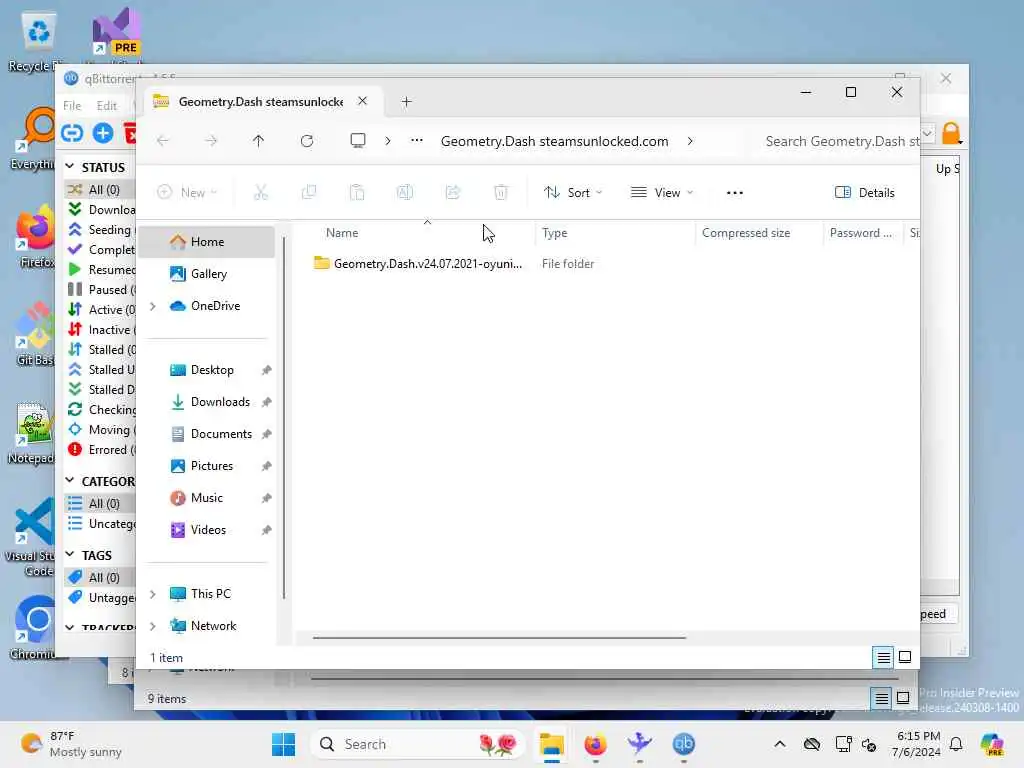Navigate up one folder level

point(259,141)
